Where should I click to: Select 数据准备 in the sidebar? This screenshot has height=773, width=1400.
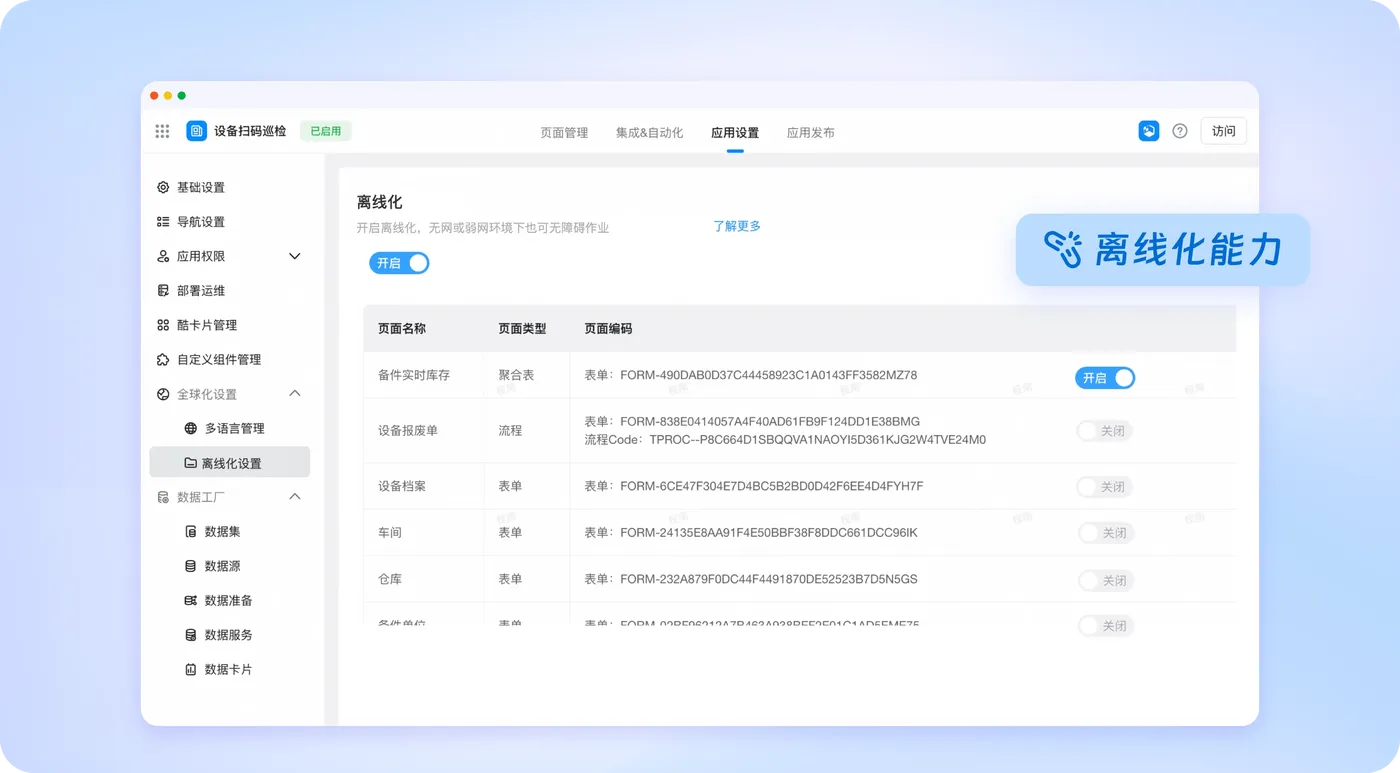229,601
